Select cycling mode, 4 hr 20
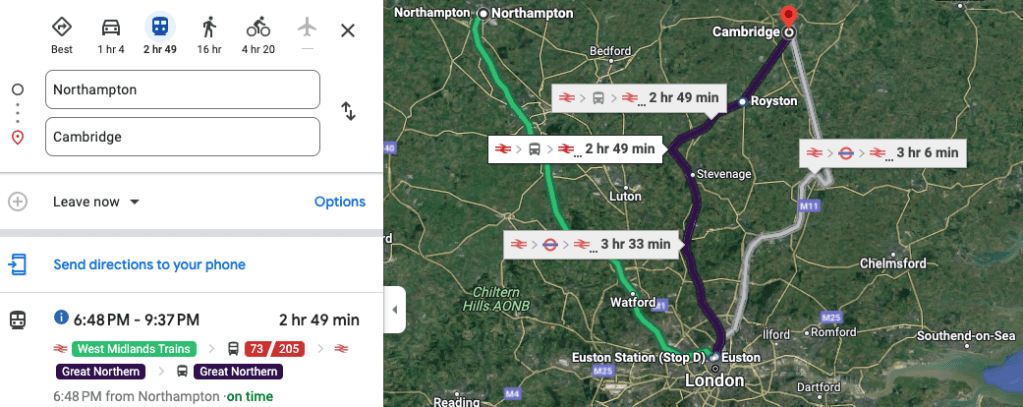 coord(258,32)
